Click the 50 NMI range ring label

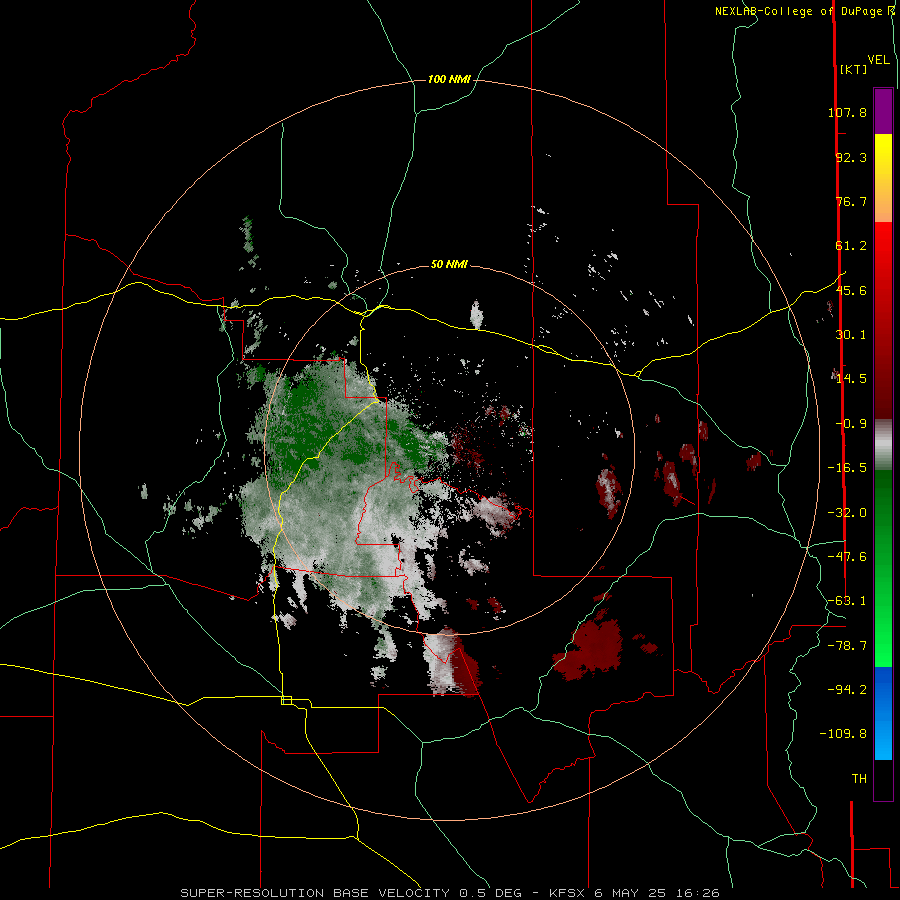click(449, 265)
